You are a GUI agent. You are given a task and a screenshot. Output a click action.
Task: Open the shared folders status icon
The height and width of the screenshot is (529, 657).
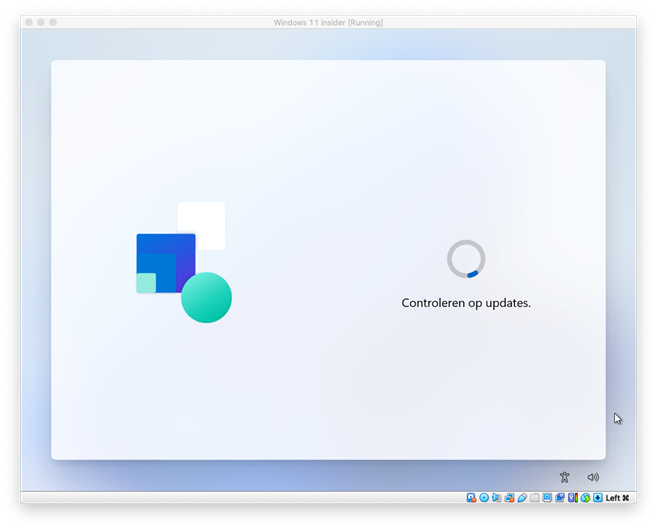535,498
